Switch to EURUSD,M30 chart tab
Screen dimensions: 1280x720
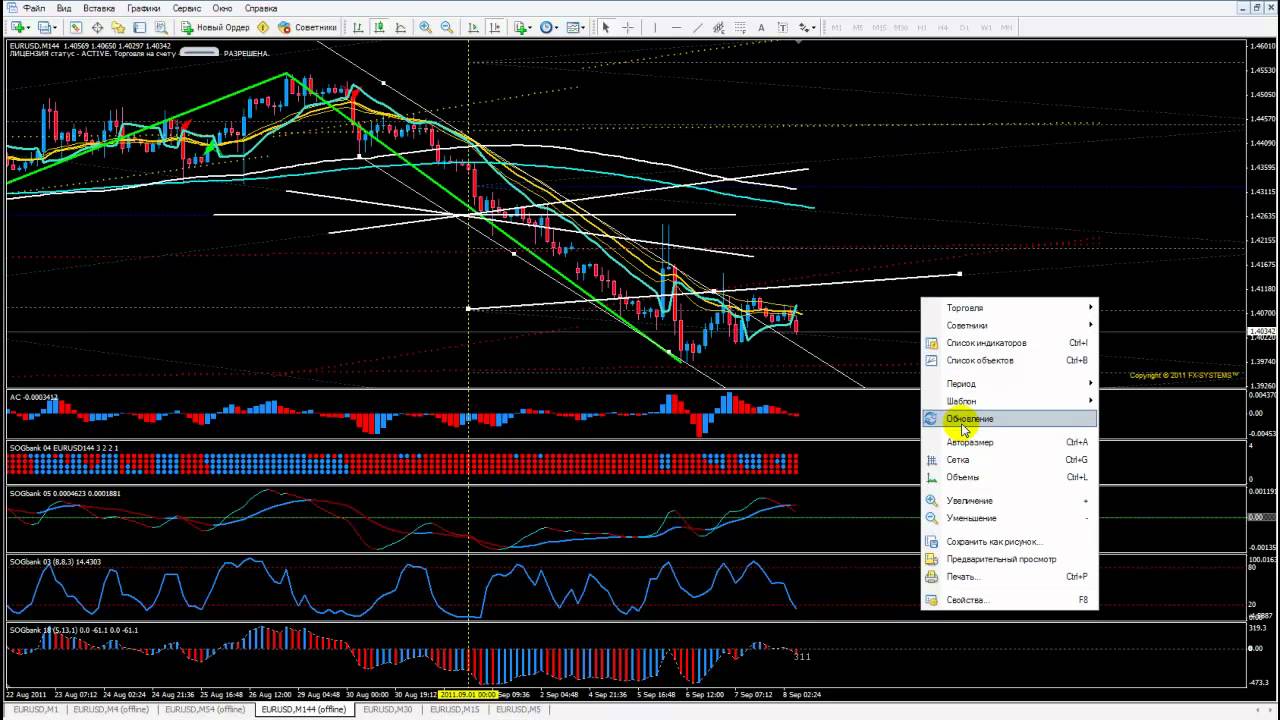click(x=386, y=709)
